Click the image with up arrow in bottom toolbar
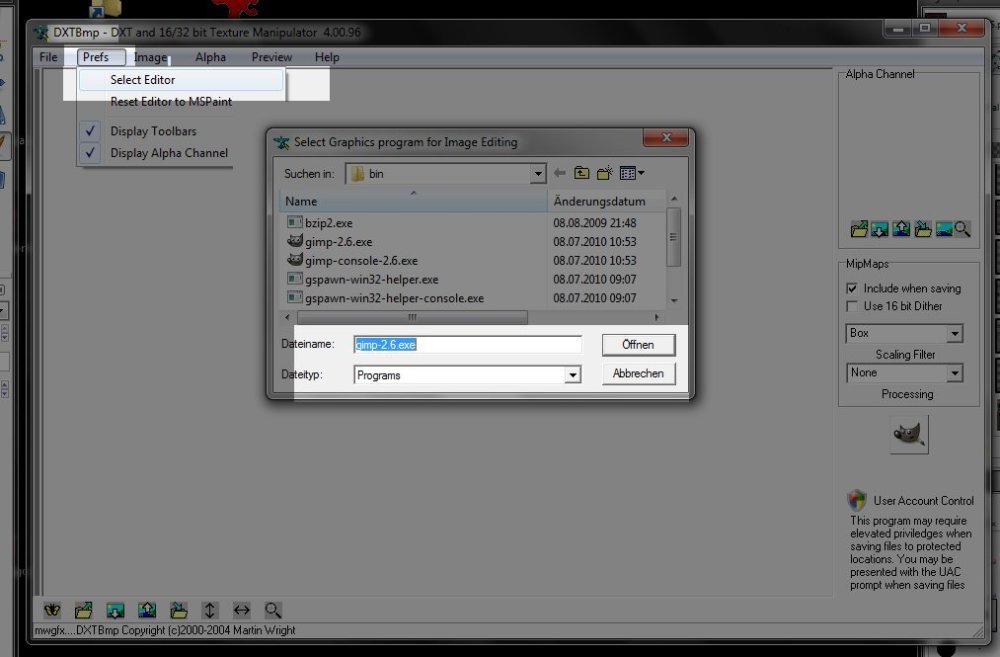The image size is (1000, 657). tap(147, 610)
